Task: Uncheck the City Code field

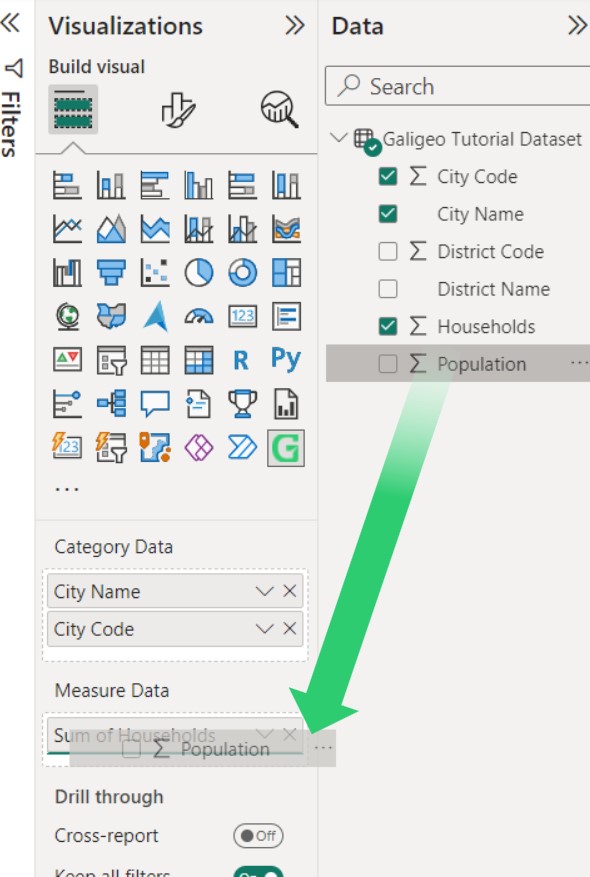Action: (388, 176)
